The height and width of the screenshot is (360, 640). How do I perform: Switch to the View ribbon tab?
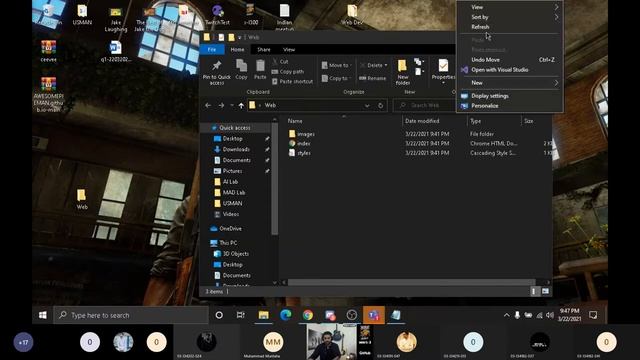[x=289, y=49]
